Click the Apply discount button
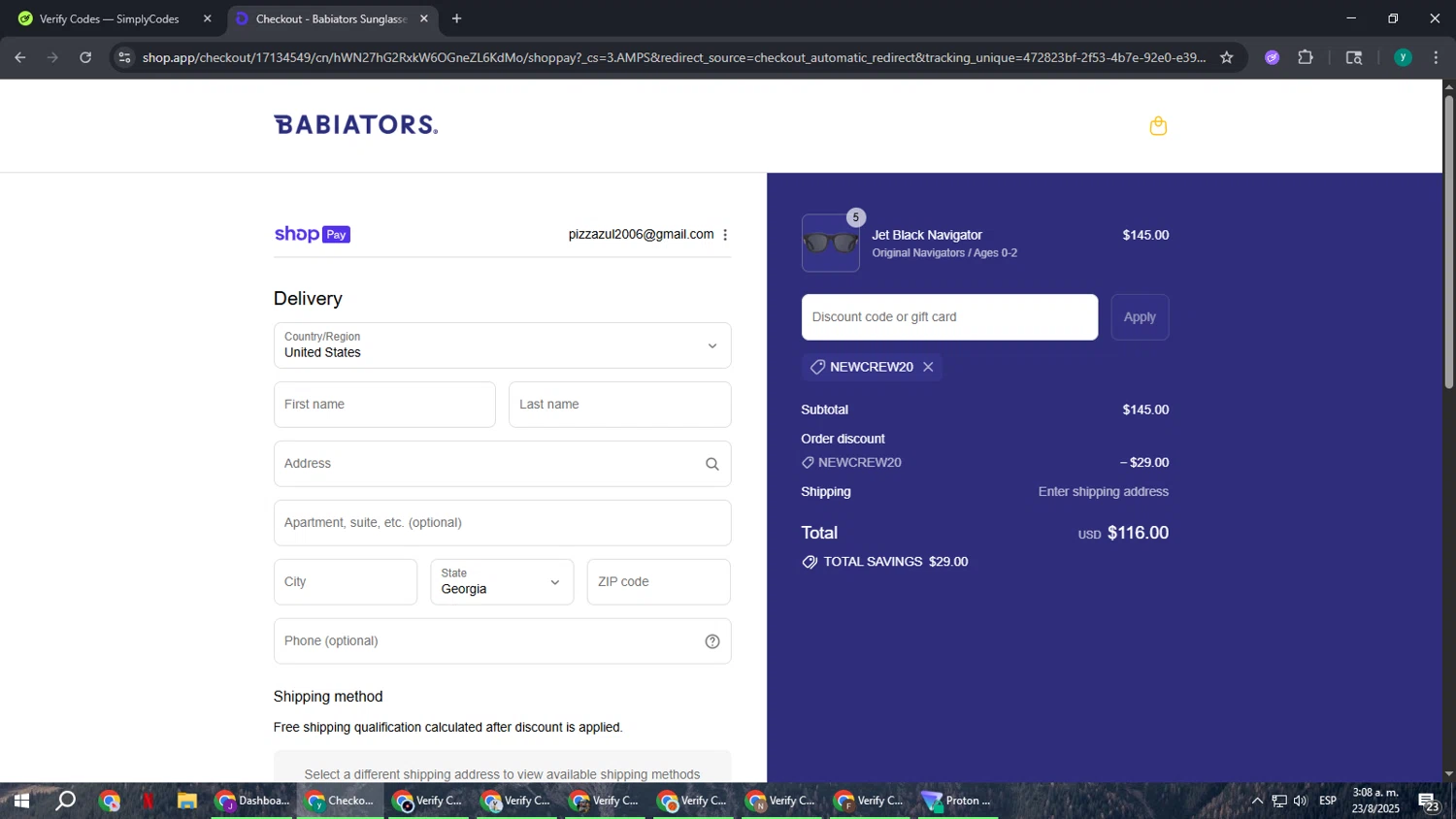Image resolution: width=1456 pixels, height=819 pixels. [x=1140, y=317]
